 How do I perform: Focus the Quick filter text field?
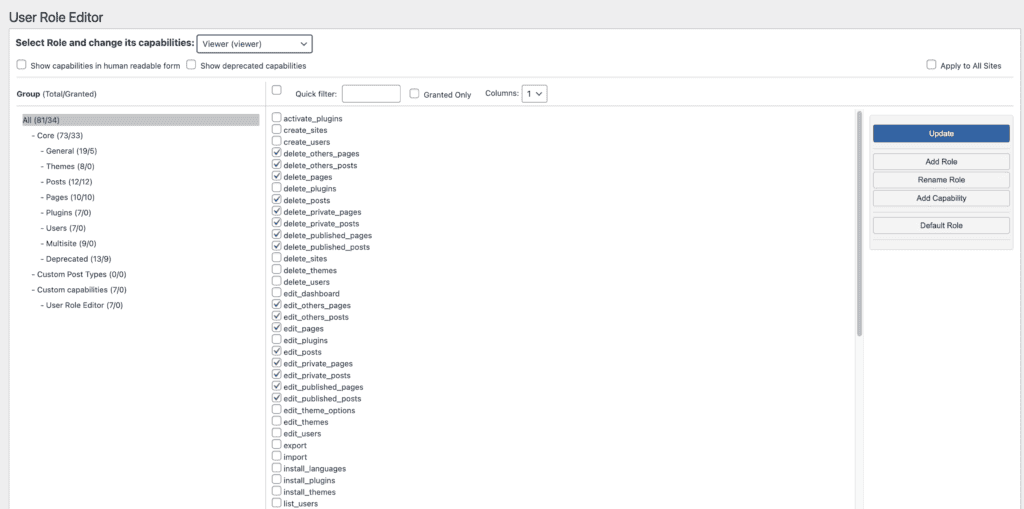(371, 93)
